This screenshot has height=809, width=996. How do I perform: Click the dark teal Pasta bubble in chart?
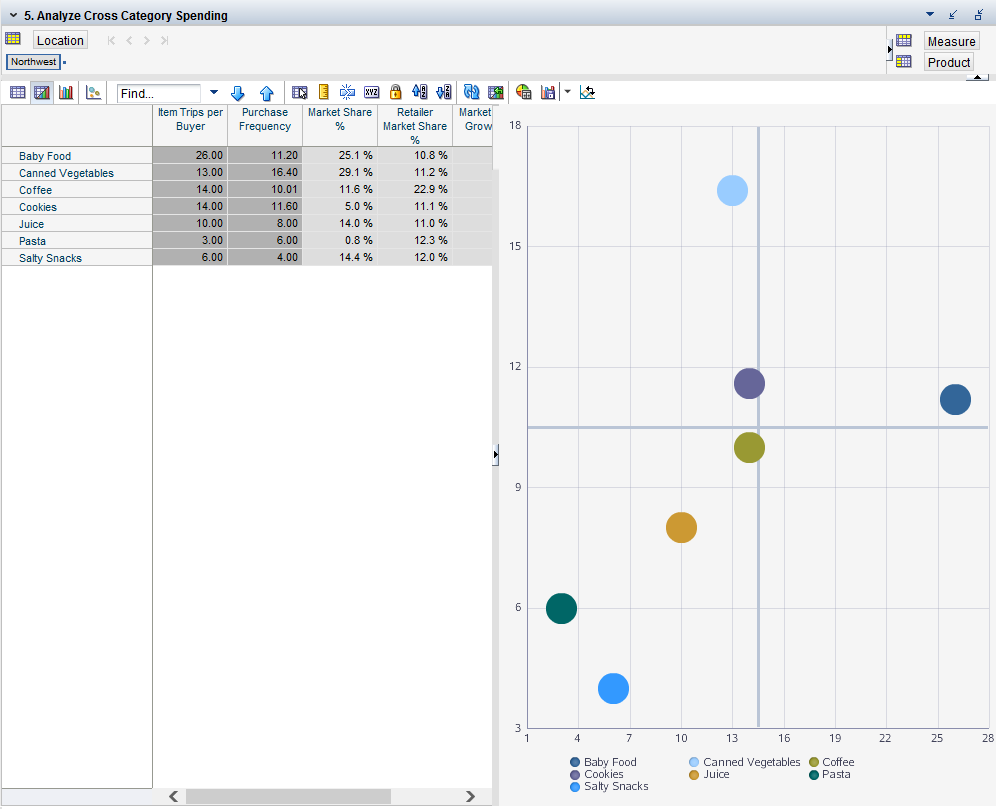pos(562,608)
